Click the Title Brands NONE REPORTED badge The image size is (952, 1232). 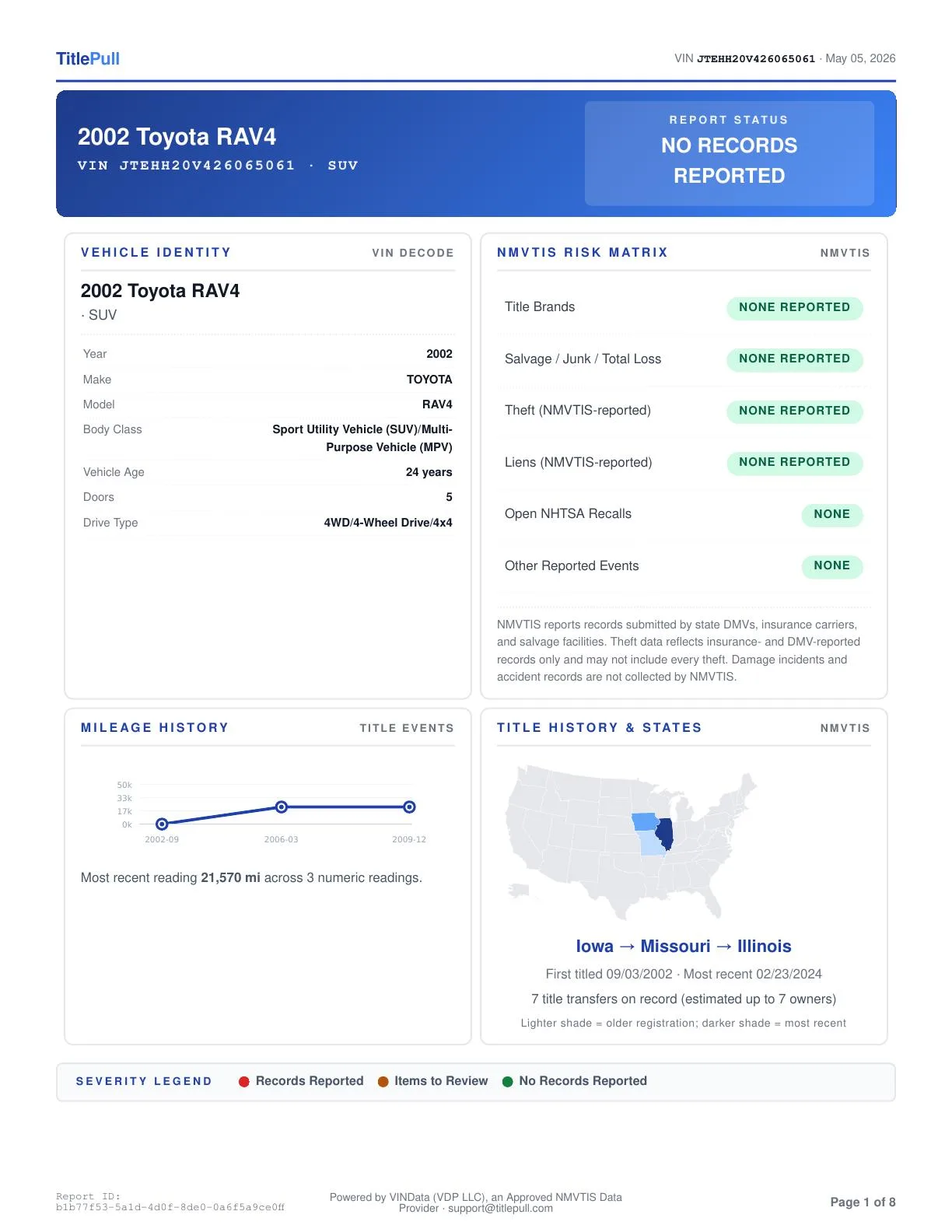point(794,307)
